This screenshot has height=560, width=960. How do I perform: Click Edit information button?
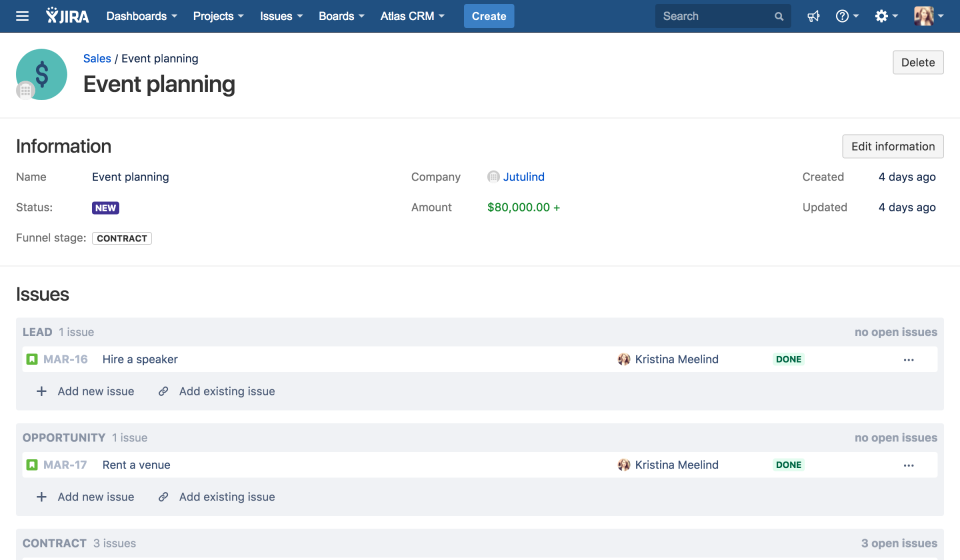pyautogui.click(x=893, y=146)
